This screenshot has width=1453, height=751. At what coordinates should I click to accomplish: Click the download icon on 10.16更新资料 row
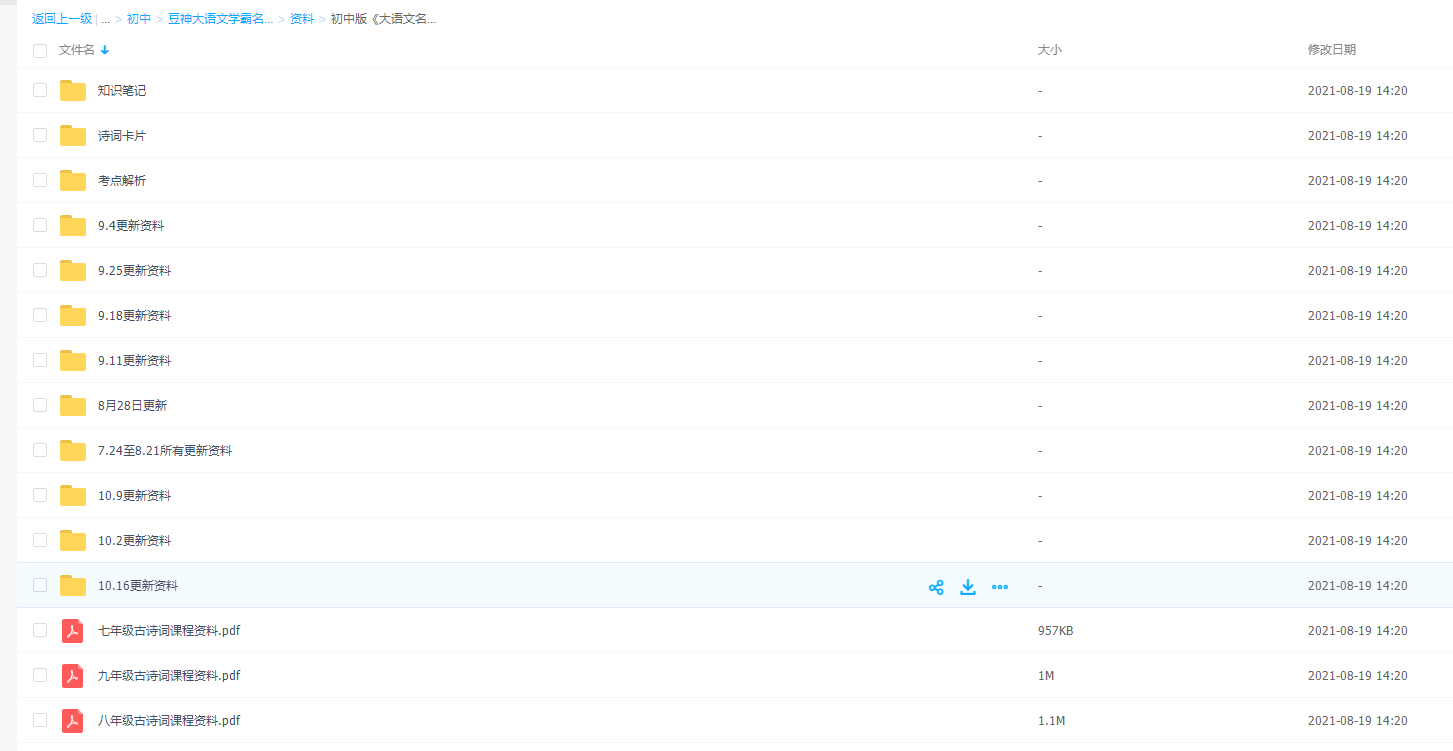click(968, 587)
